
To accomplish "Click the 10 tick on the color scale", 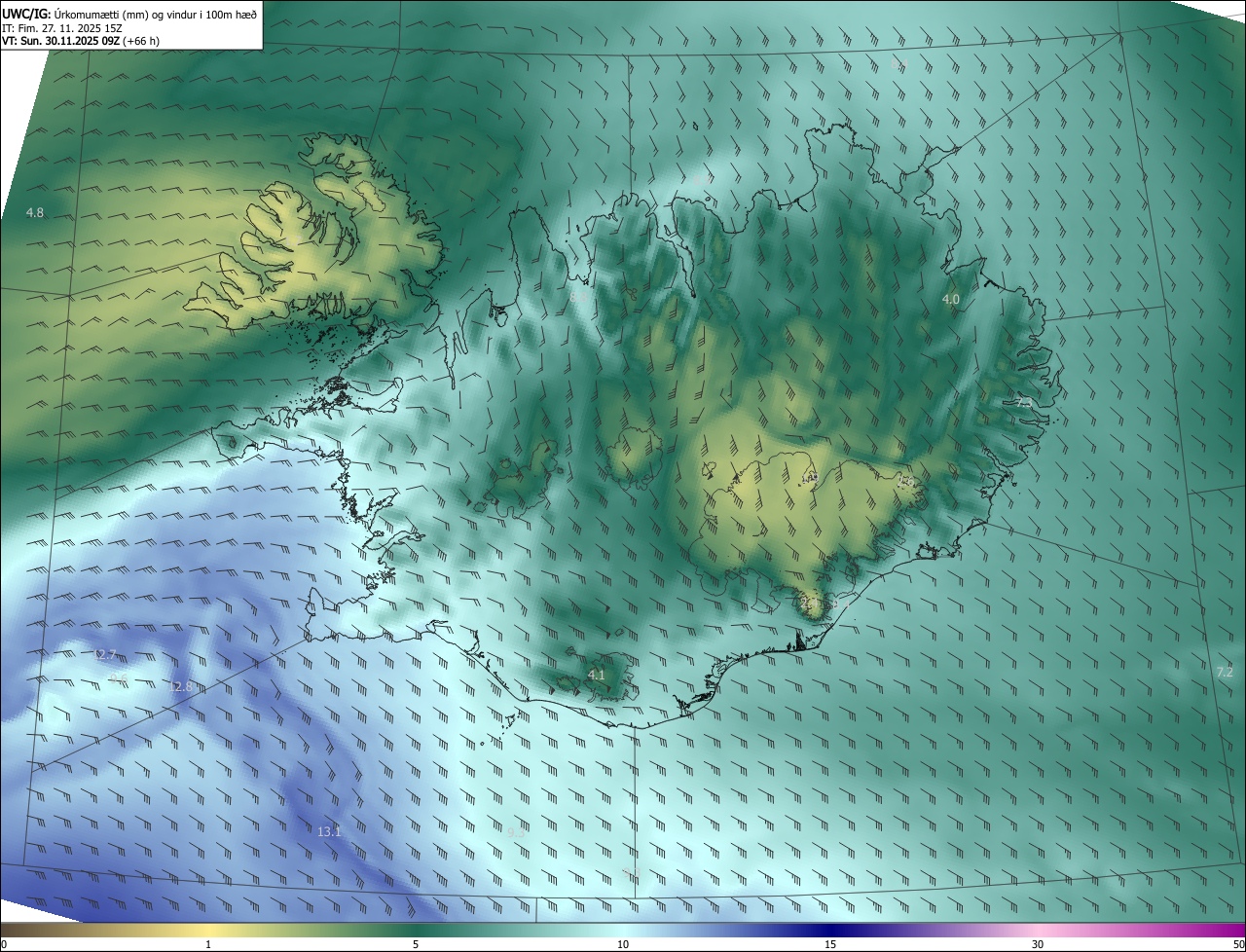I will pos(623,945).
